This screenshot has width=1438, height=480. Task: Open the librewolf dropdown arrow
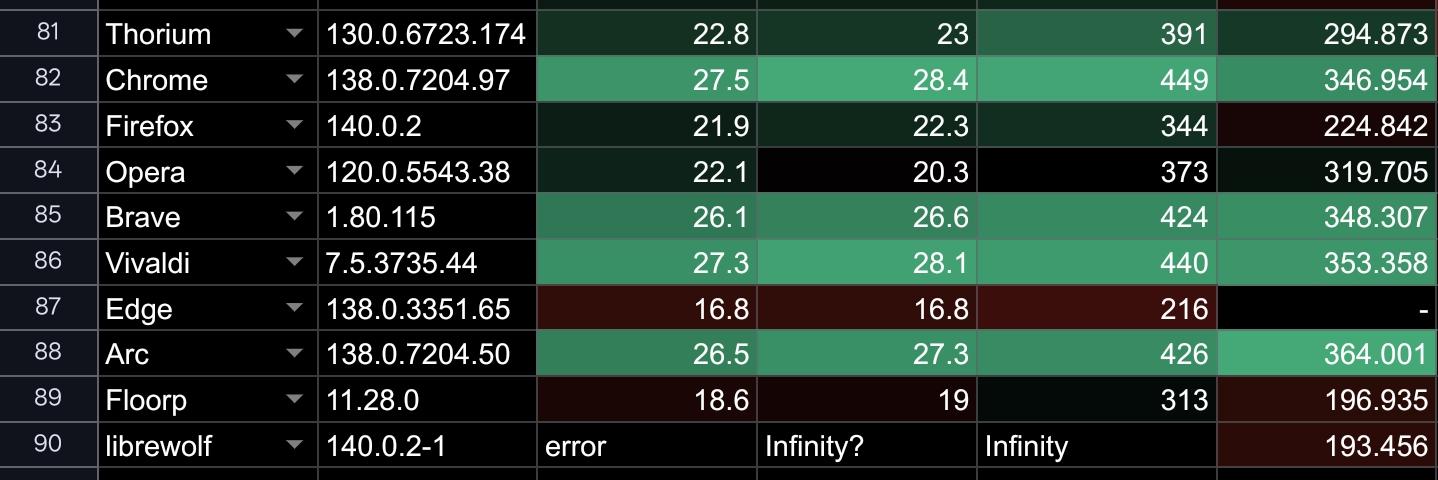click(x=293, y=446)
